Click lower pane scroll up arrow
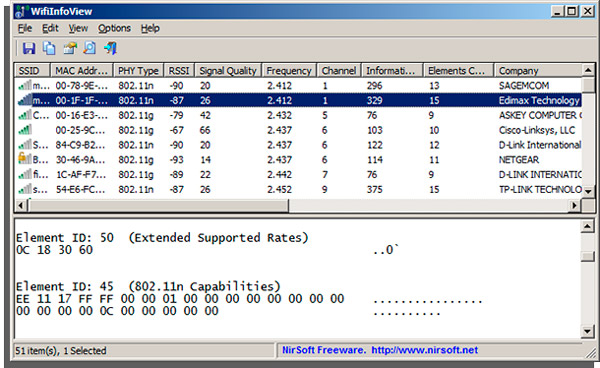The width and height of the screenshot is (600, 368). point(588,227)
